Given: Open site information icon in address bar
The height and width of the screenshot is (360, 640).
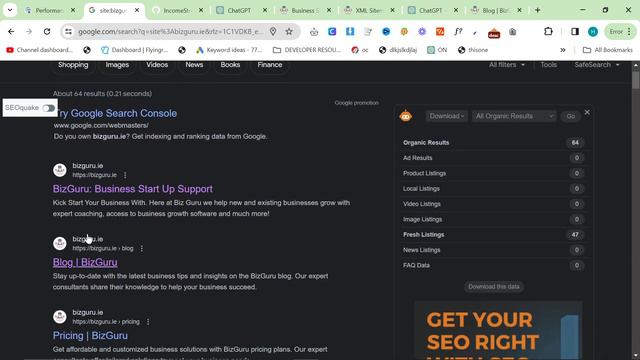Looking at the screenshot, I should coord(68,31).
